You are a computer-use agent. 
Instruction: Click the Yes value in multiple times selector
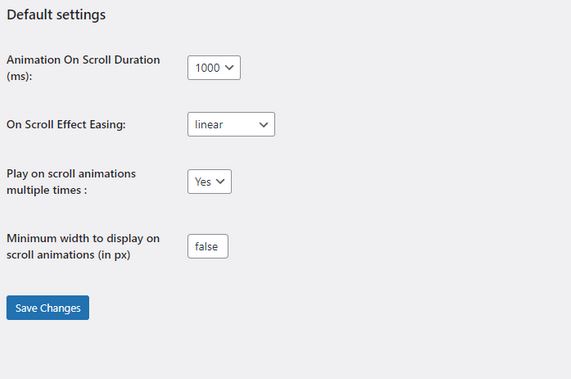(x=203, y=182)
